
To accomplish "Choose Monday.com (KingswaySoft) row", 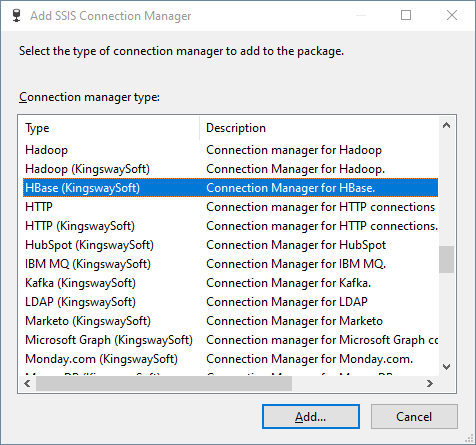I will pyautogui.click(x=230, y=359).
